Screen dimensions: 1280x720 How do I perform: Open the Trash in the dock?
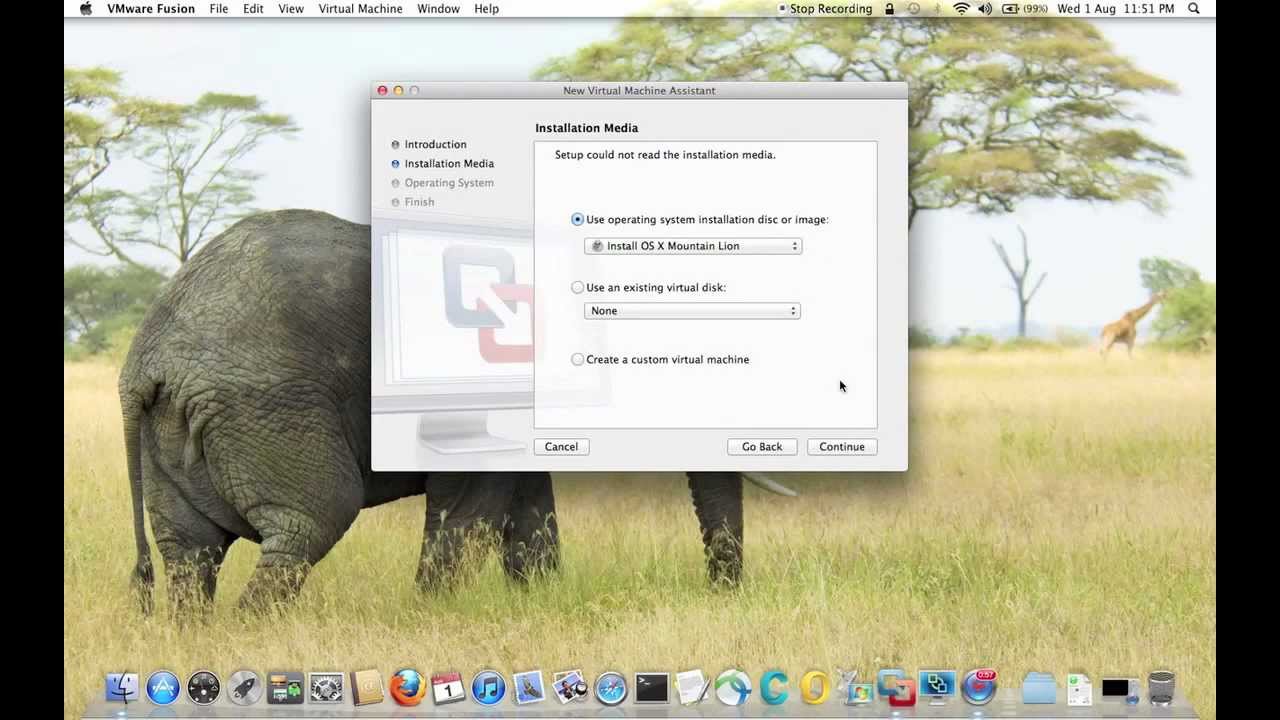[1161, 688]
